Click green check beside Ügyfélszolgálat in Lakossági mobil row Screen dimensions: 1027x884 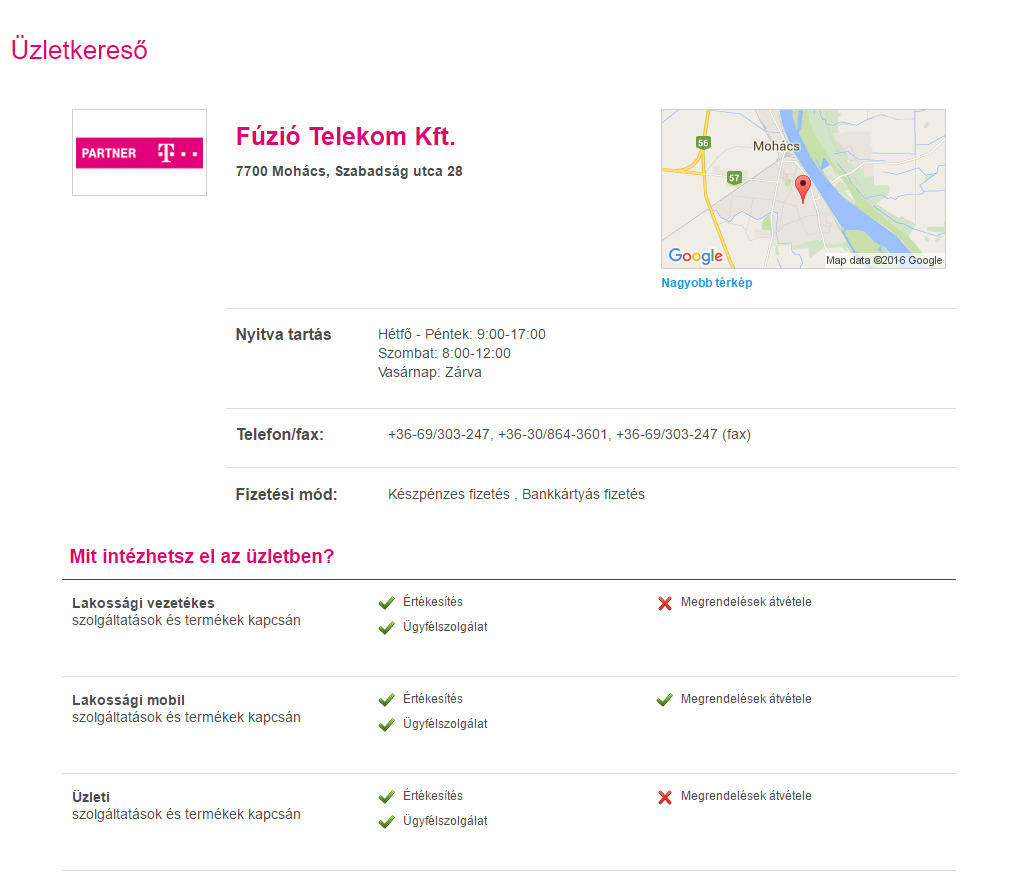(x=386, y=724)
